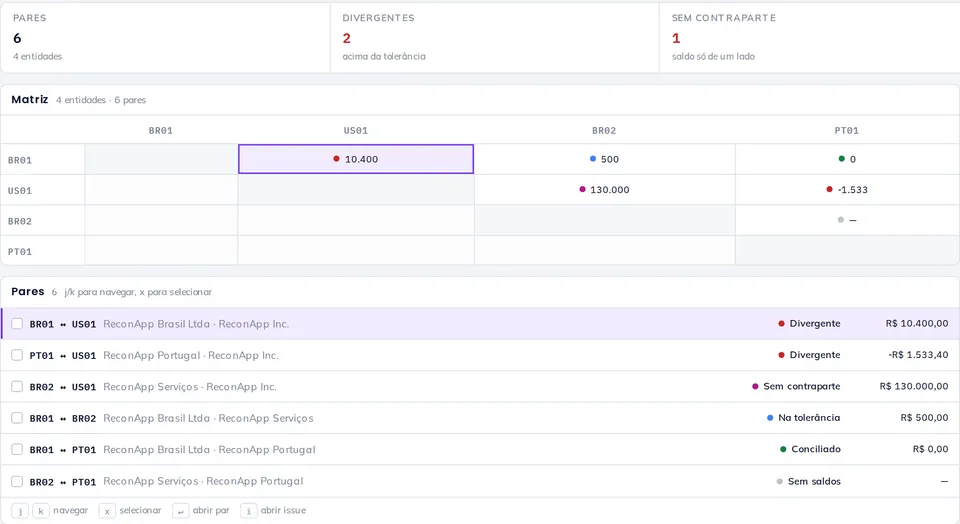Viewport: 960px width, 524px height.
Task: Open pair ReconApp Brasil Ltda · ReconApp Portugal
Action: (480, 449)
